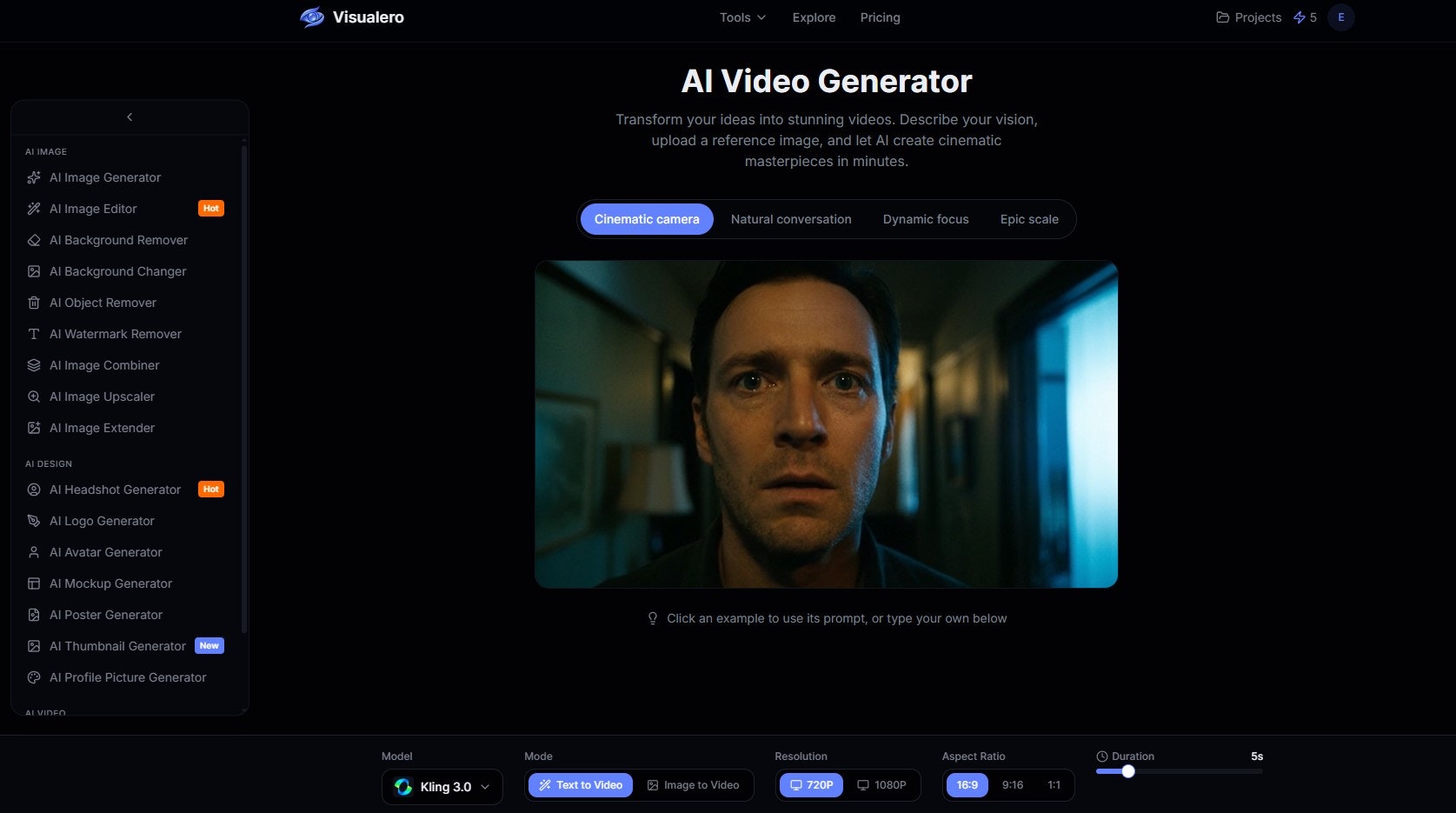Open the Kling 3.0 model dropdown
The image size is (1456, 813).
(x=442, y=786)
